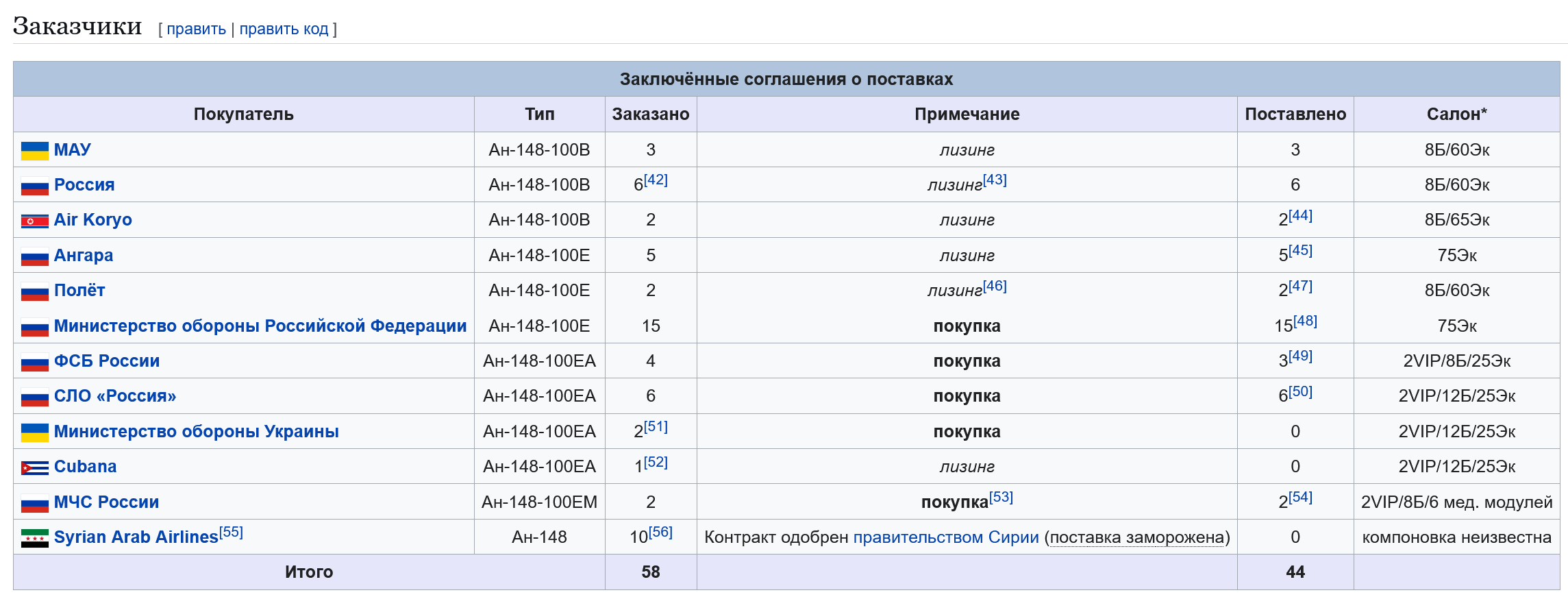
Task: Open footnote [55] after Syrian Arab Airlines
Action: 231,532
